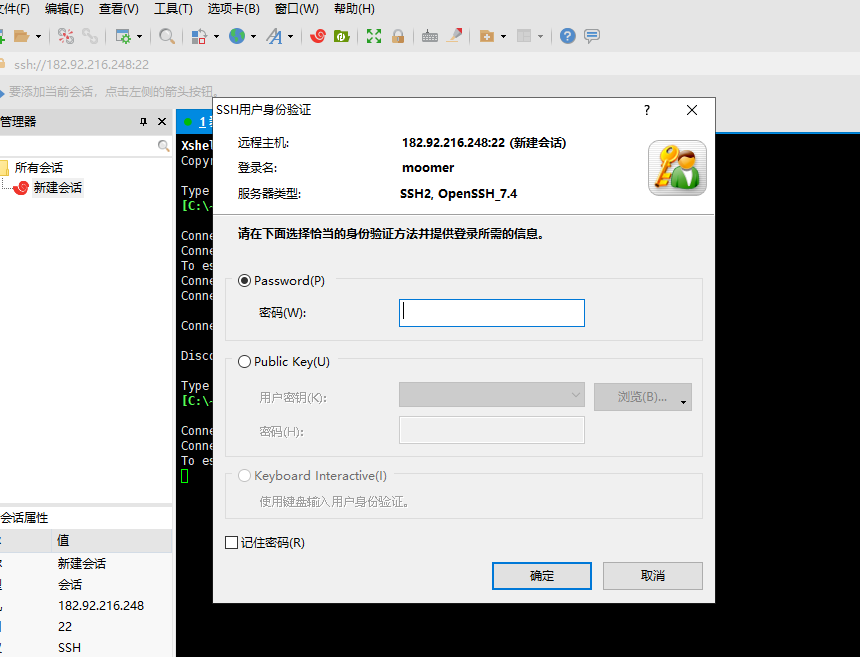Click the grayed layout grid icon

(524, 36)
